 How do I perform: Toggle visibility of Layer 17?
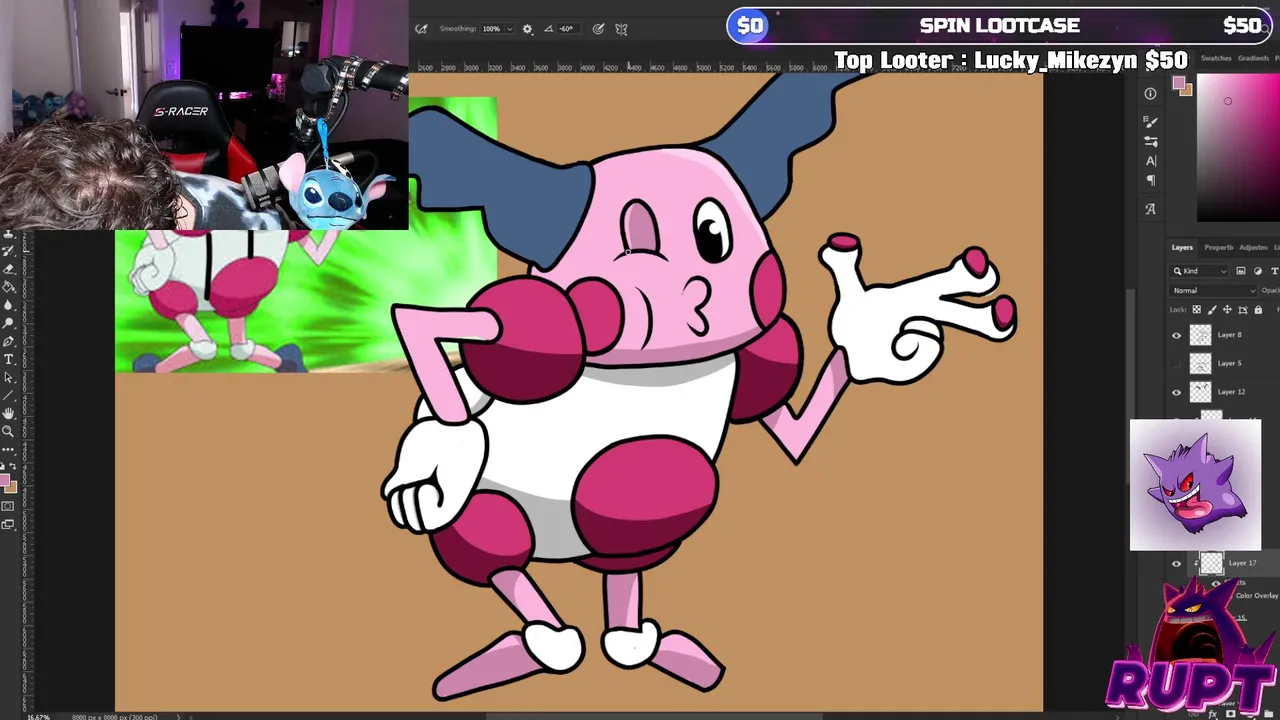click(x=1176, y=564)
